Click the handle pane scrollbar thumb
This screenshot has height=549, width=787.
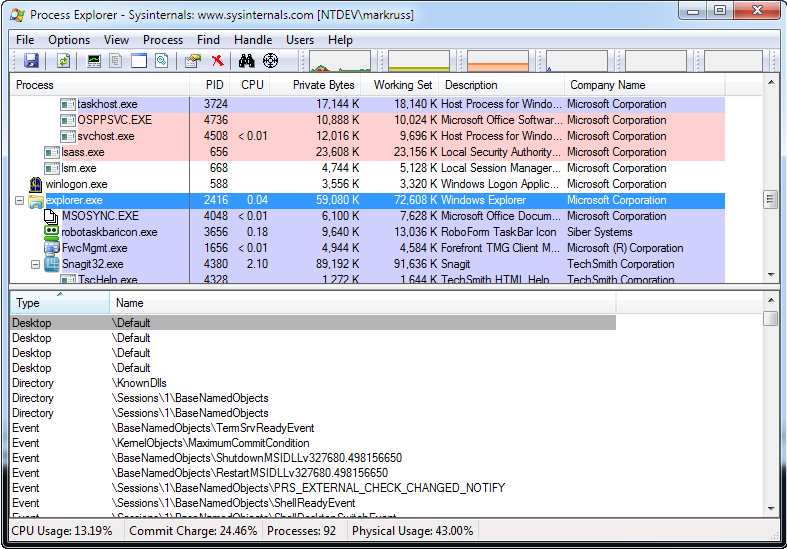click(771, 318)
